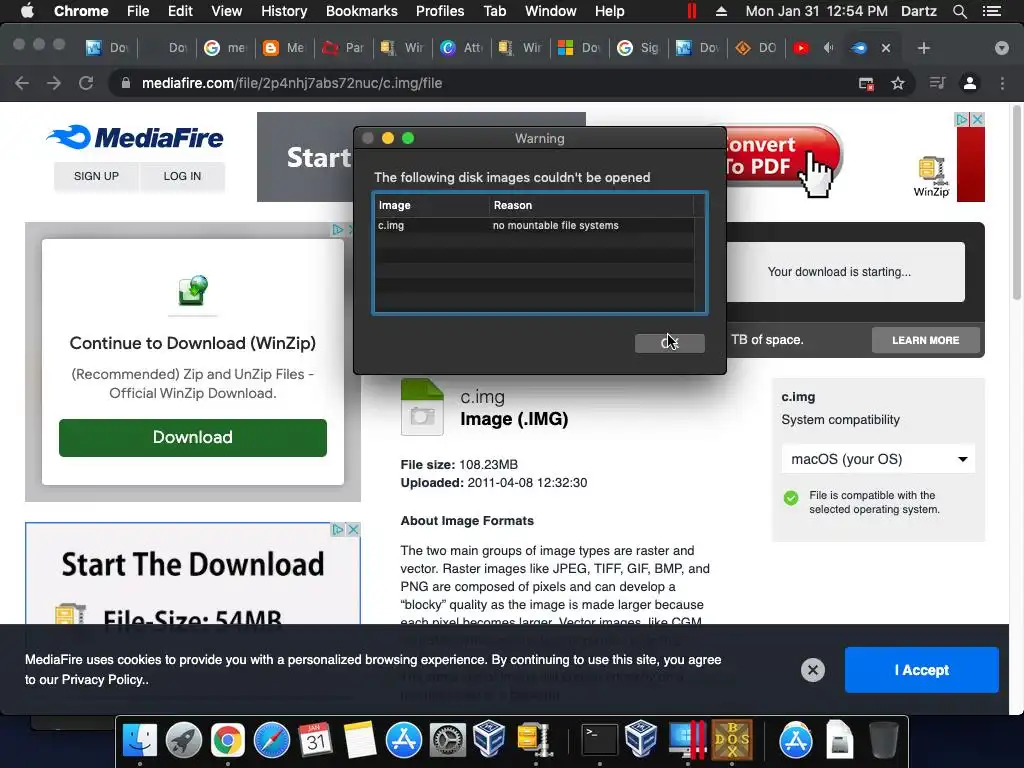
Task: Open Safari from the Dock
Action: (x=272, y=741)
